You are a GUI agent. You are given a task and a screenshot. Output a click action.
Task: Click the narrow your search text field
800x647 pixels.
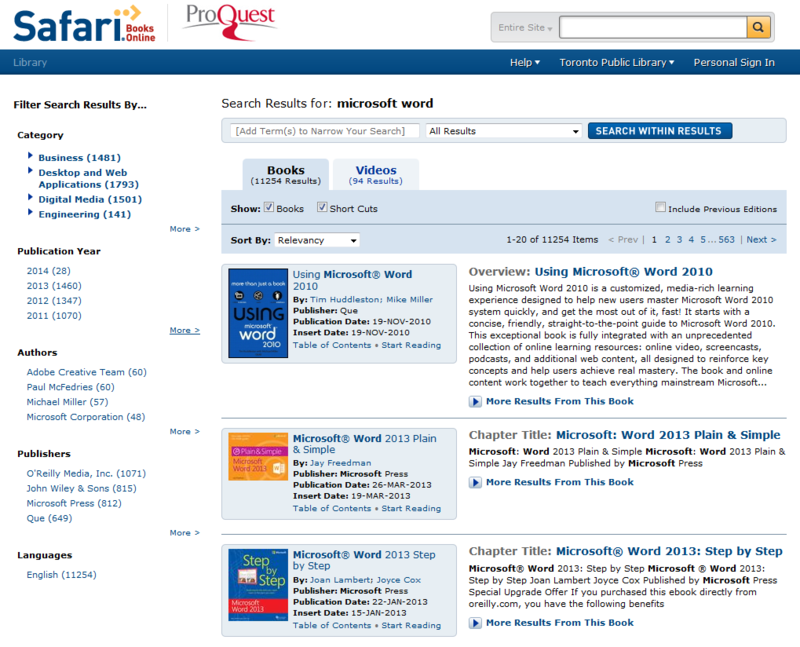325,131
